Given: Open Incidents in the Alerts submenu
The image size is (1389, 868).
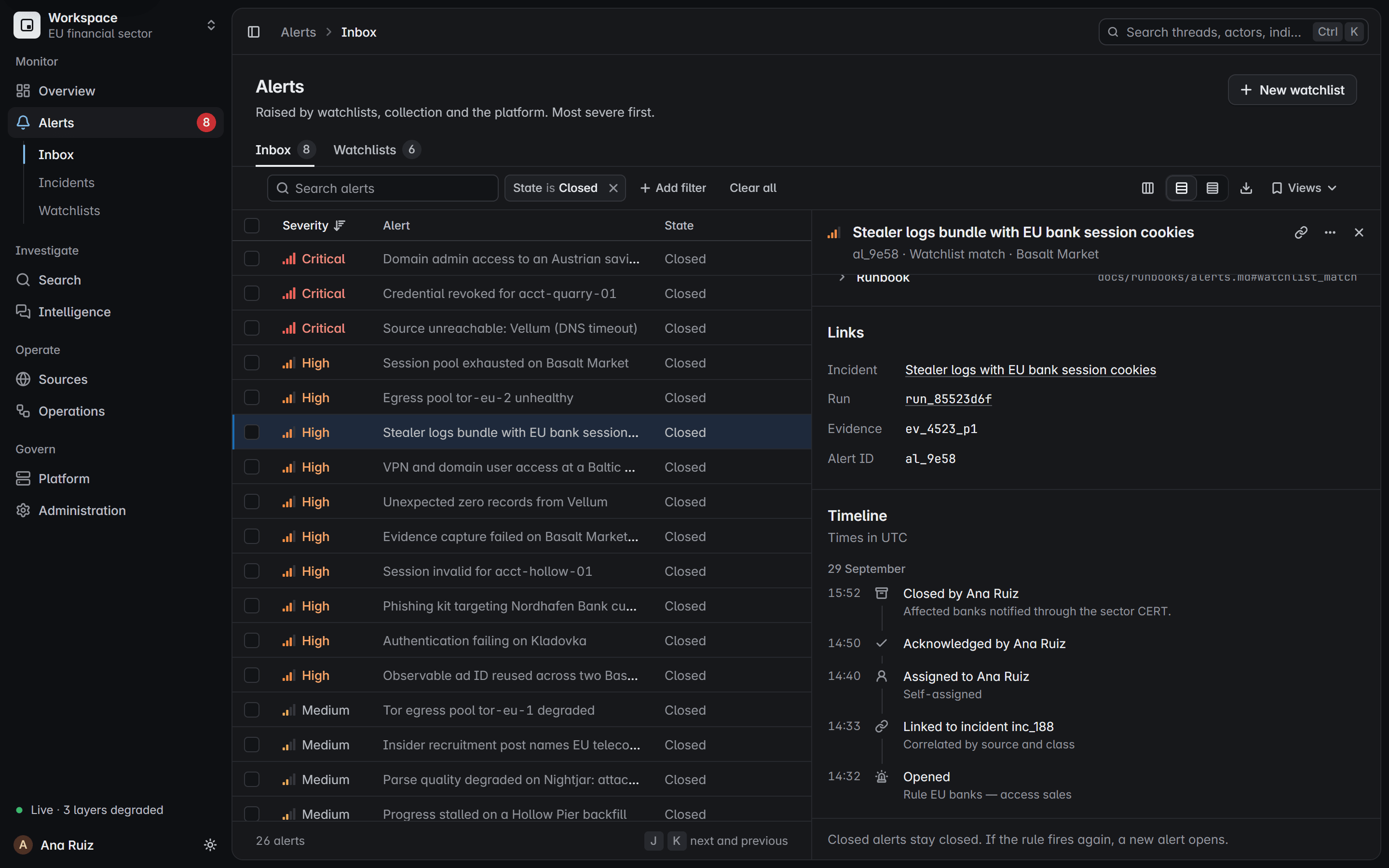Looking at the screenshot, I should click(x=67, y=183).
